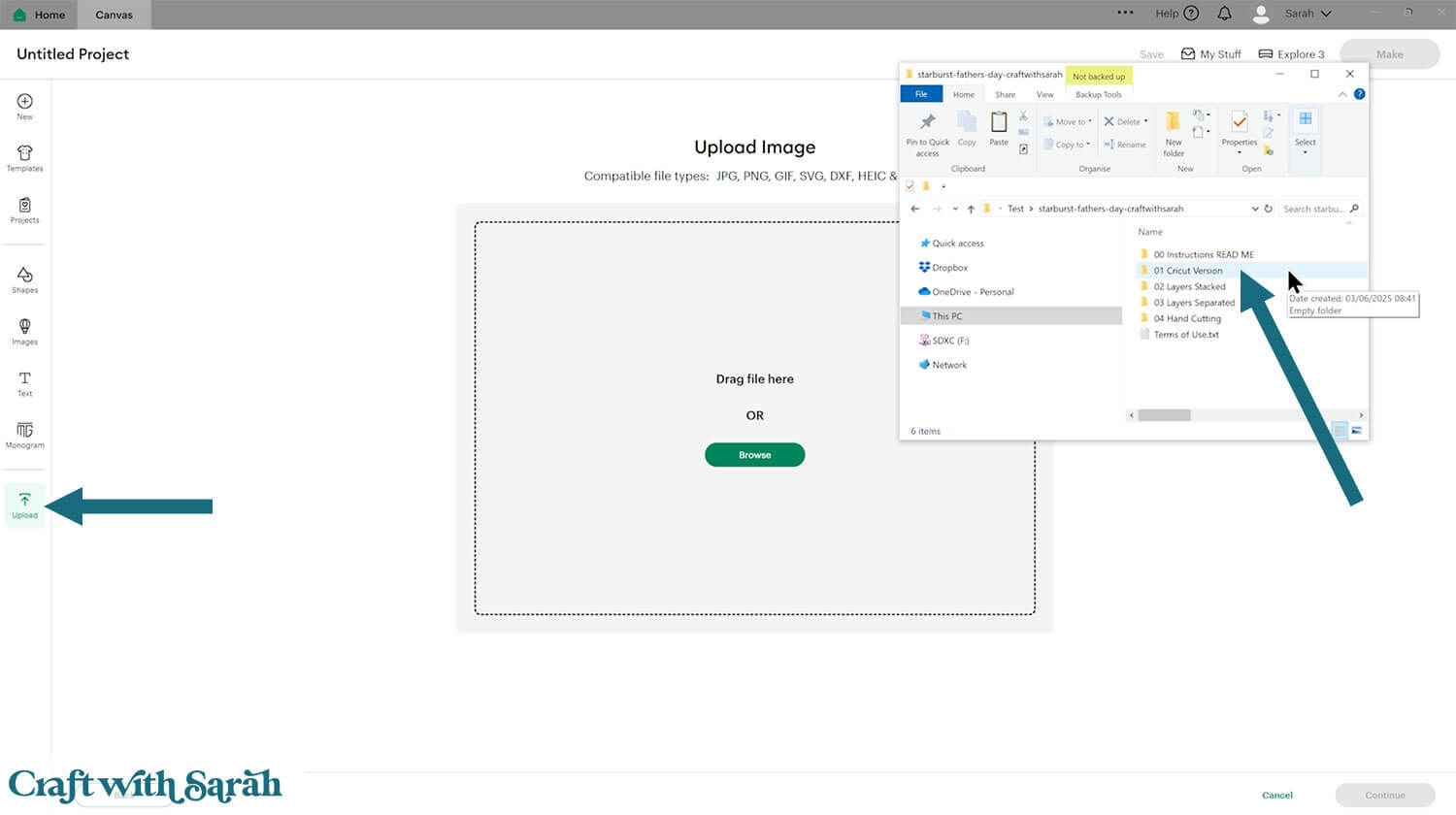The height and width of the screenshot is (815, 1456).
Task: Refresh the Explorer folder view
Action: 1268,209
